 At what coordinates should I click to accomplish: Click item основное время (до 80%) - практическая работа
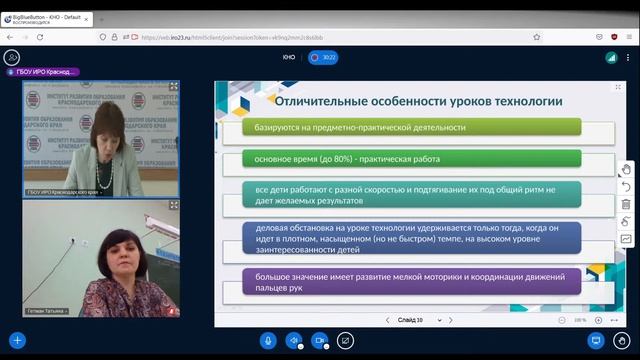point(411,159)
